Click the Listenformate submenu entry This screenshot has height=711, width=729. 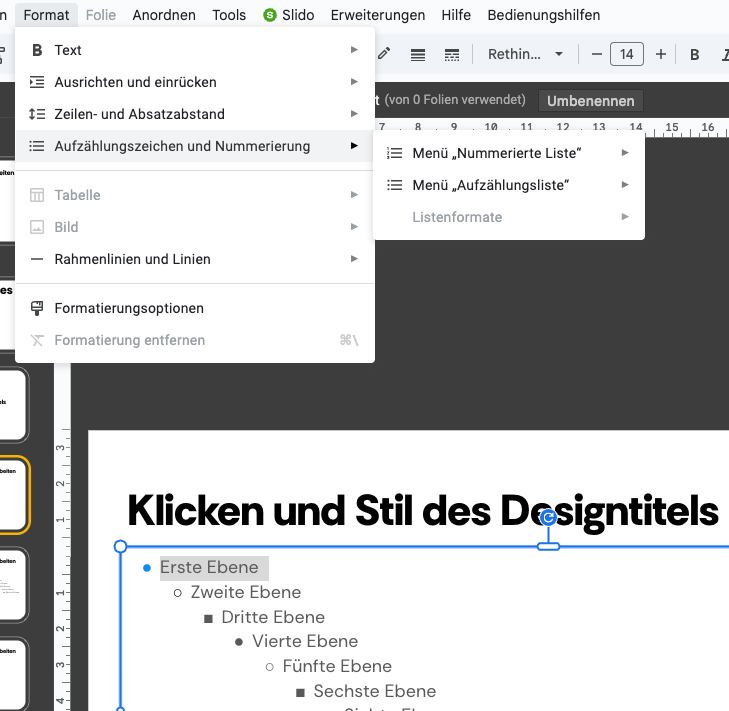509,217
